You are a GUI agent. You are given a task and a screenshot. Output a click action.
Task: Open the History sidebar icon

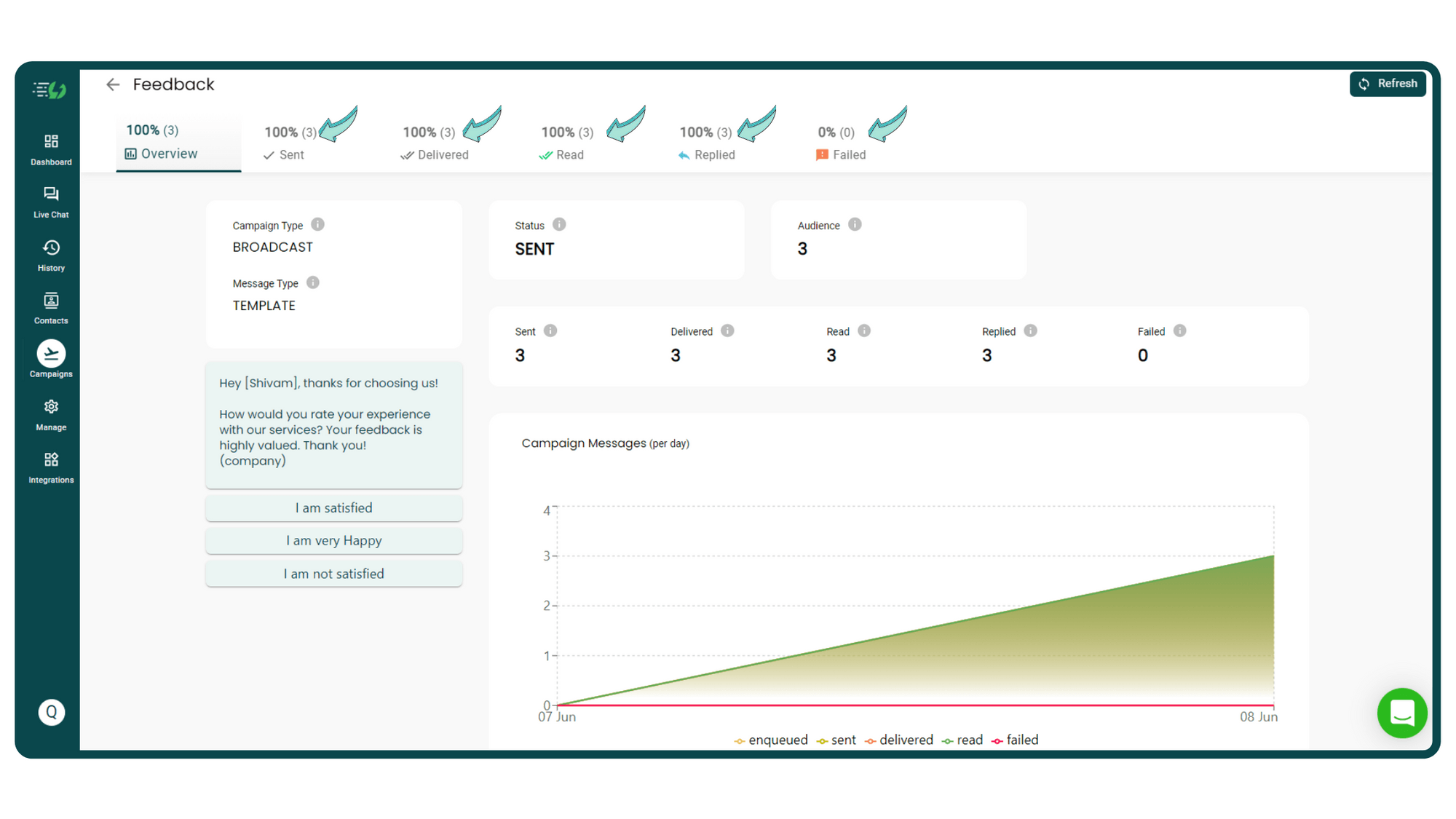pos(51,248)
